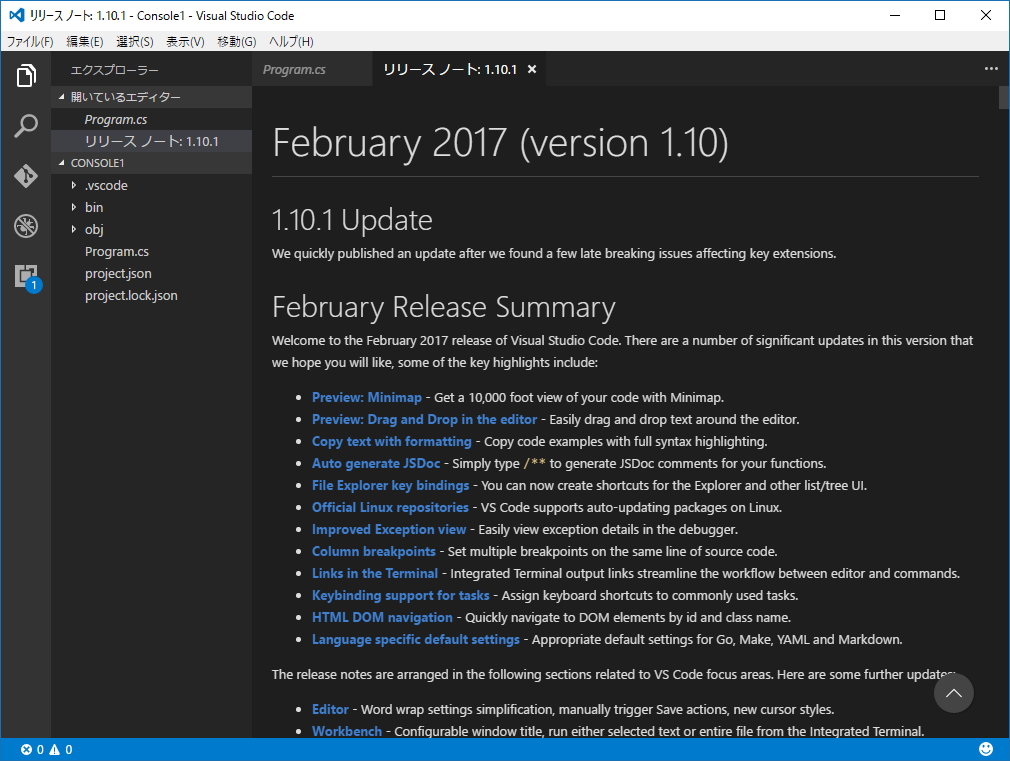Switch to the Program.cs editor tab

point(293,69)
